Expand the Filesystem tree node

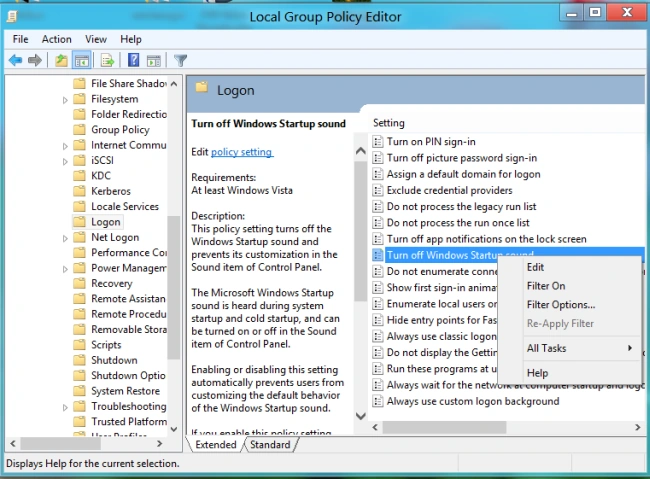point(65,100)
